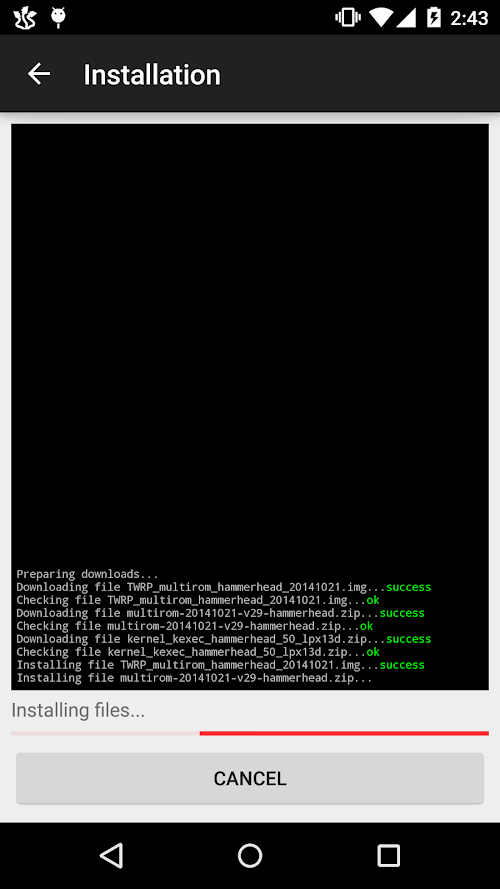Tap the back arrow beside Installation
The image size is (500, 889).
pos(39,74)
